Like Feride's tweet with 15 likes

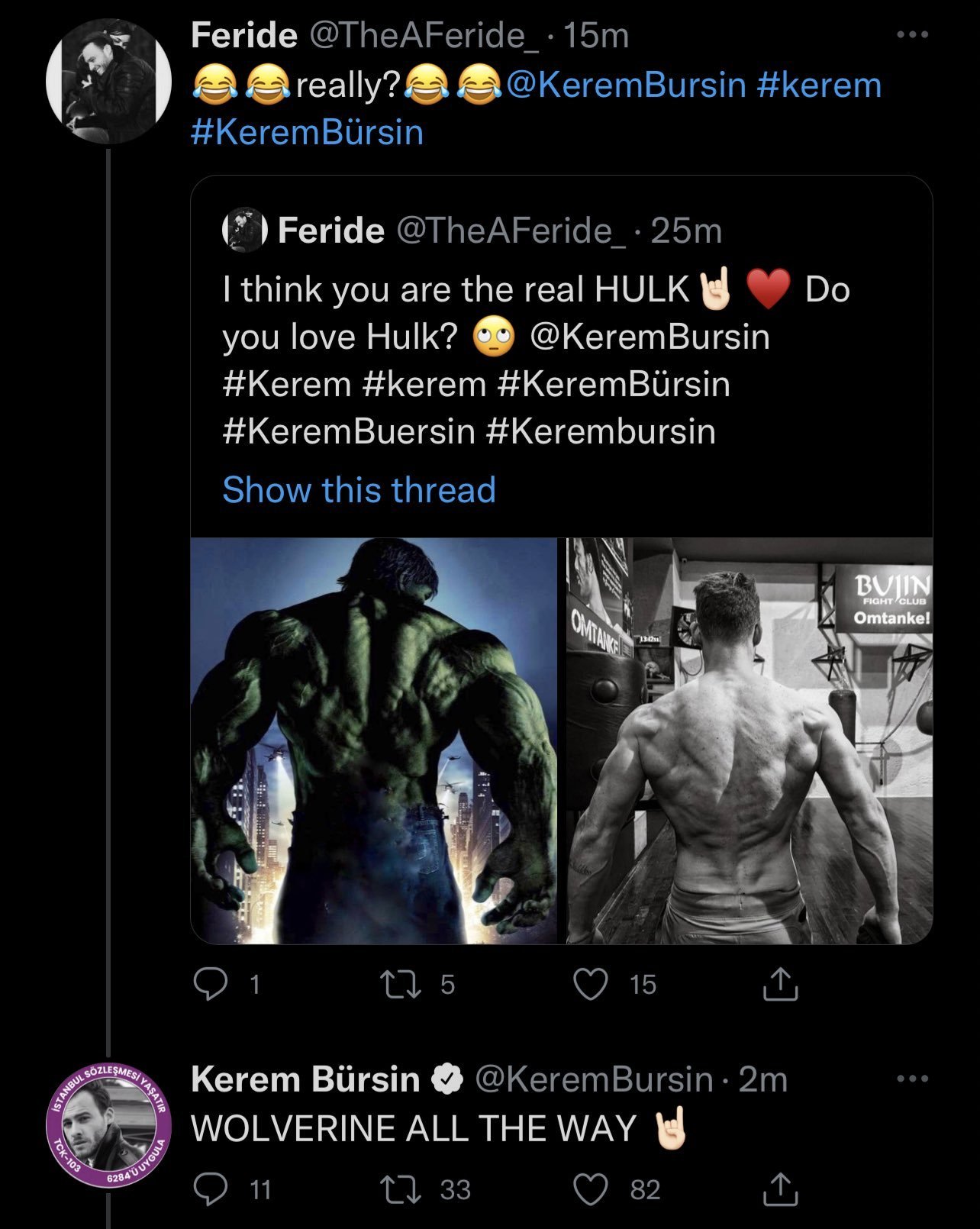tap(589, 984)
